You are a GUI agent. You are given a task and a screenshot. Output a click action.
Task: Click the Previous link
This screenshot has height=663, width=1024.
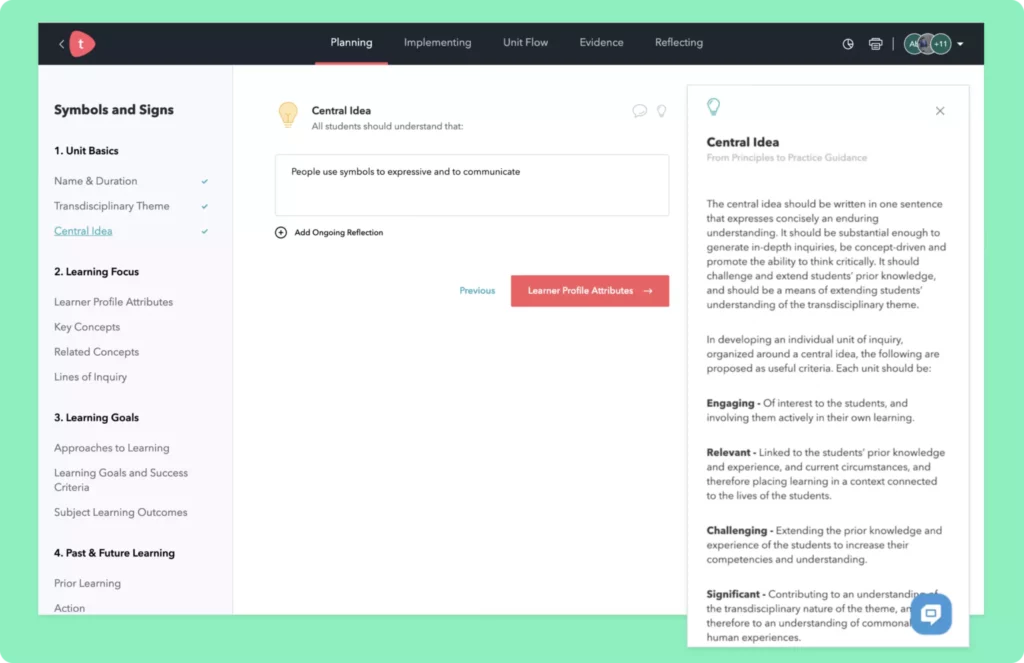tap(477, 291)
